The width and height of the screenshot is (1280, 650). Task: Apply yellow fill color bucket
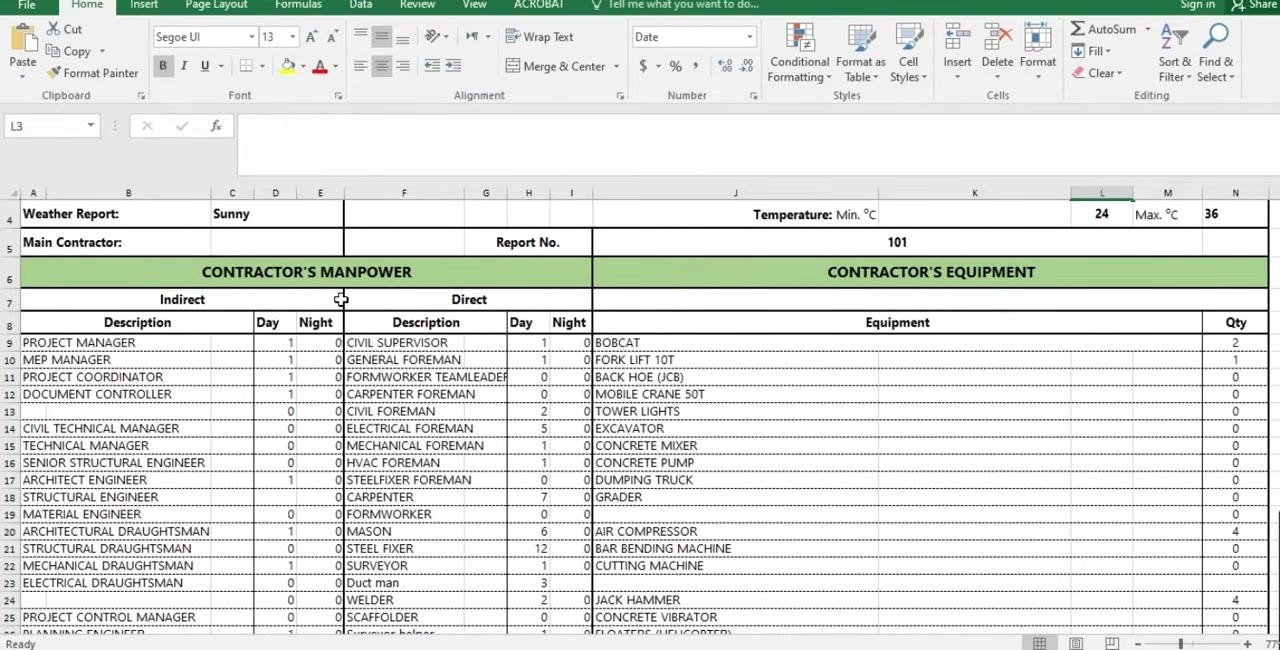tap(288, 66)
